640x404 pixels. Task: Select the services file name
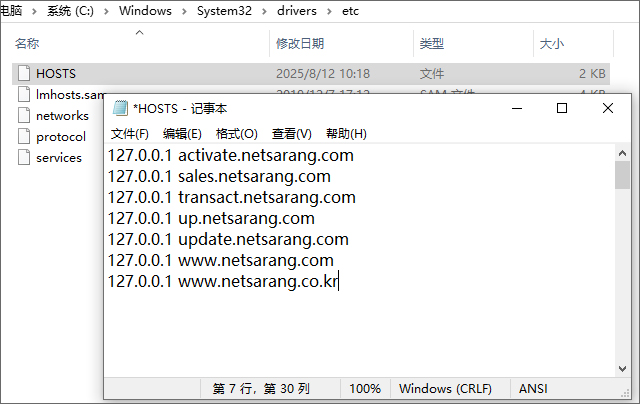(x=59, y=158)
